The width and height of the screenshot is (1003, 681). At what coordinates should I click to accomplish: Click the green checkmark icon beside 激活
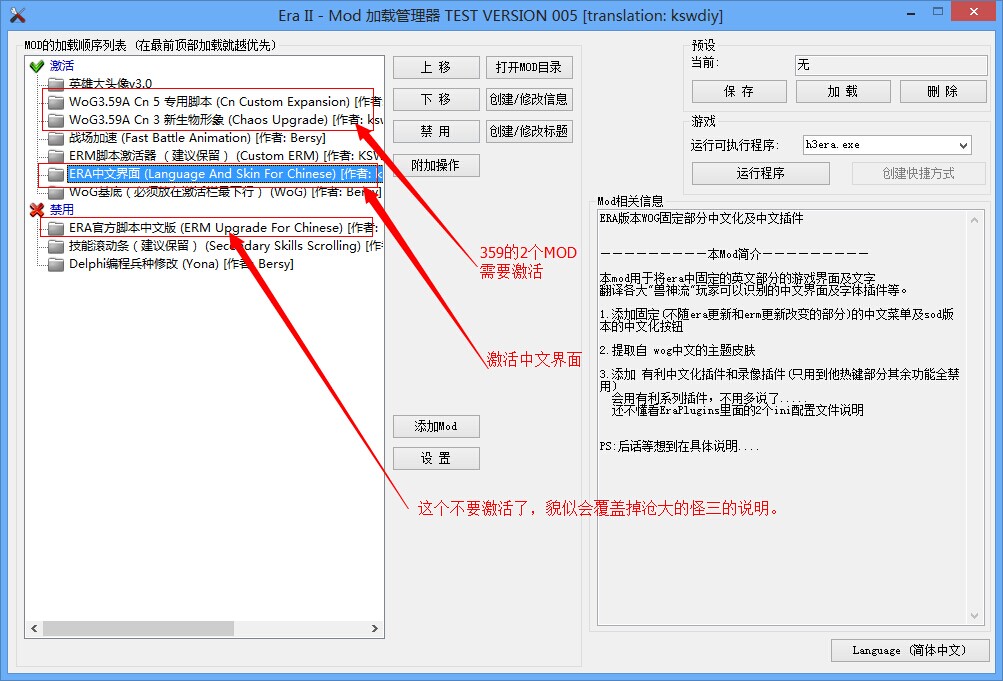(x=37, y=66)
